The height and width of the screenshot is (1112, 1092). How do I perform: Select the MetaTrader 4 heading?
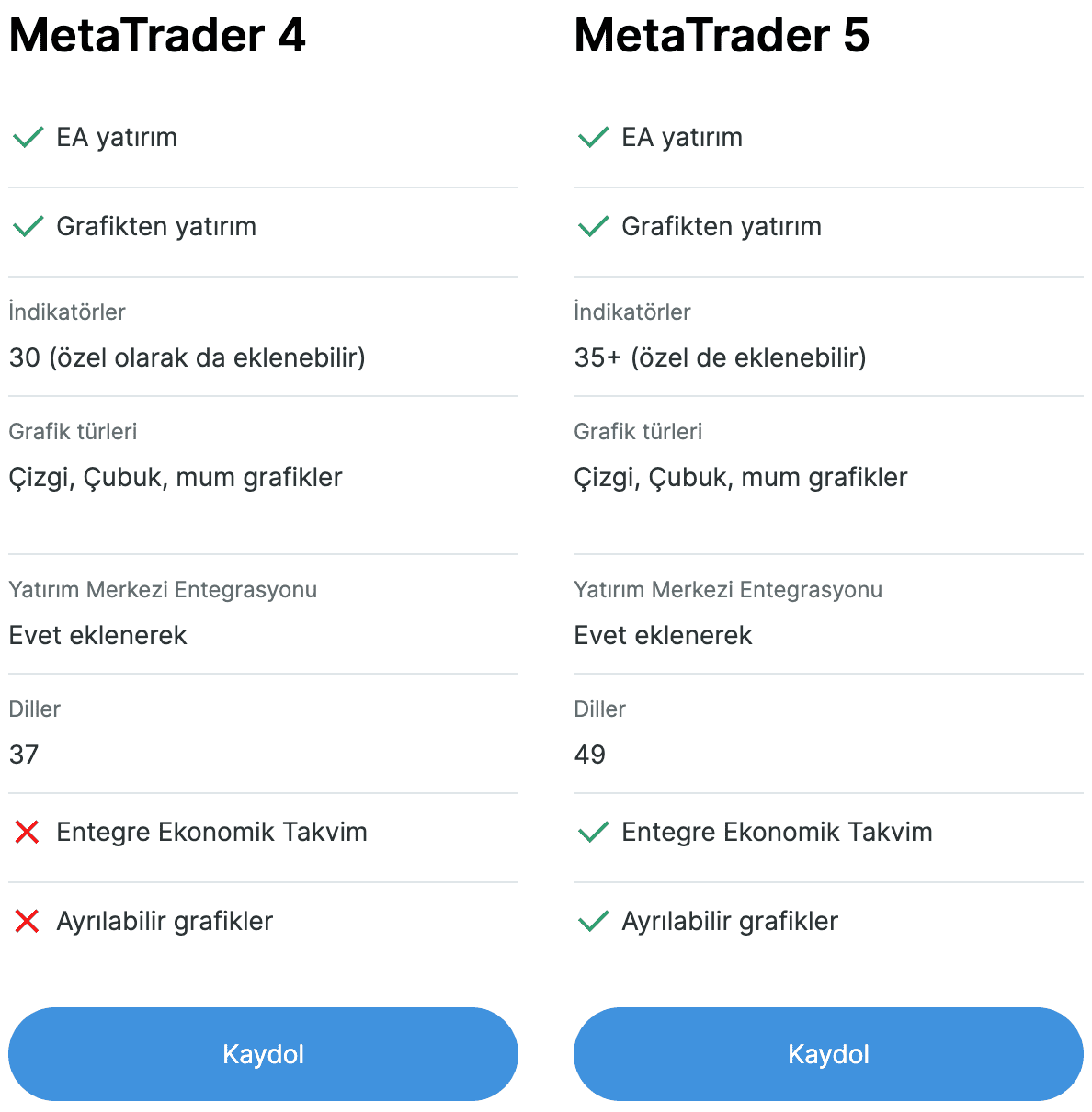click(x=157, y=36)
